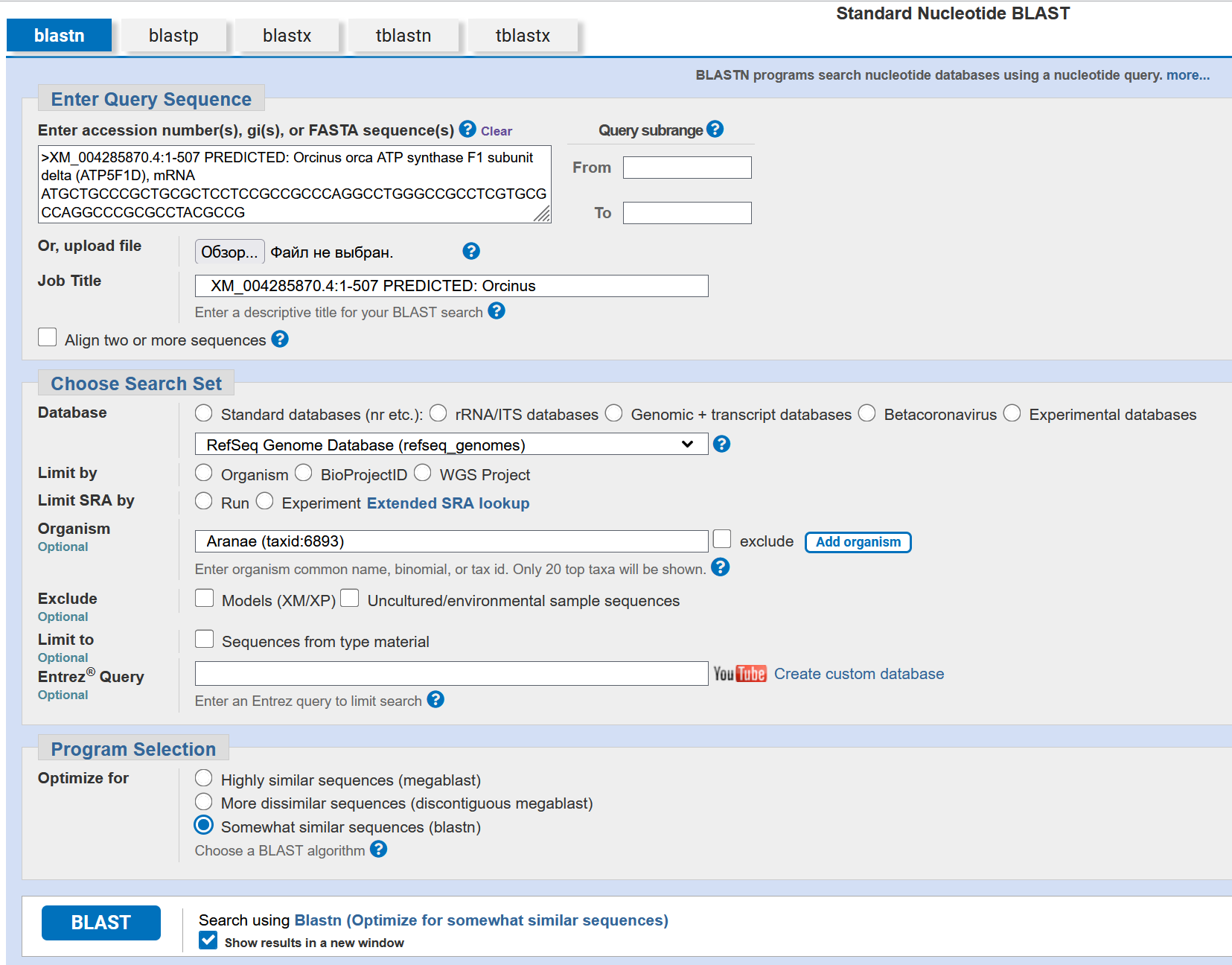Enable Align two or more sequences checkbox
This screenshot has height=965, width=1232.
coord(48,337)
